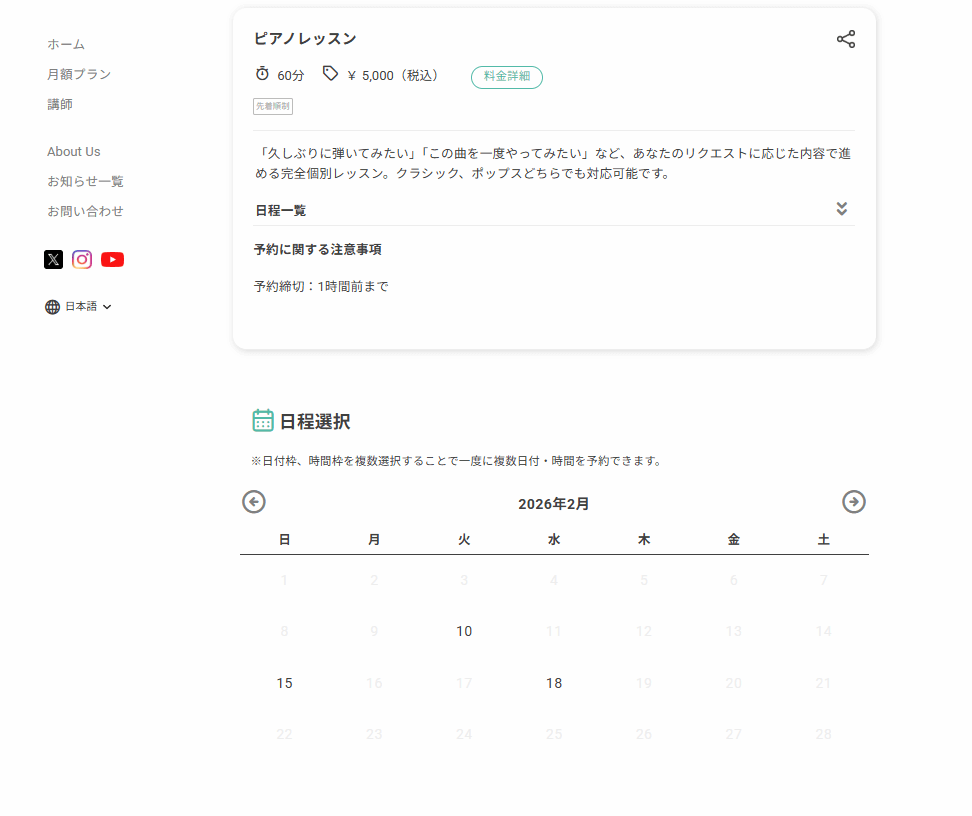This screenshot has width=972, height=816.
Task: Open the Instagram social link
Action: coord(82,259)
